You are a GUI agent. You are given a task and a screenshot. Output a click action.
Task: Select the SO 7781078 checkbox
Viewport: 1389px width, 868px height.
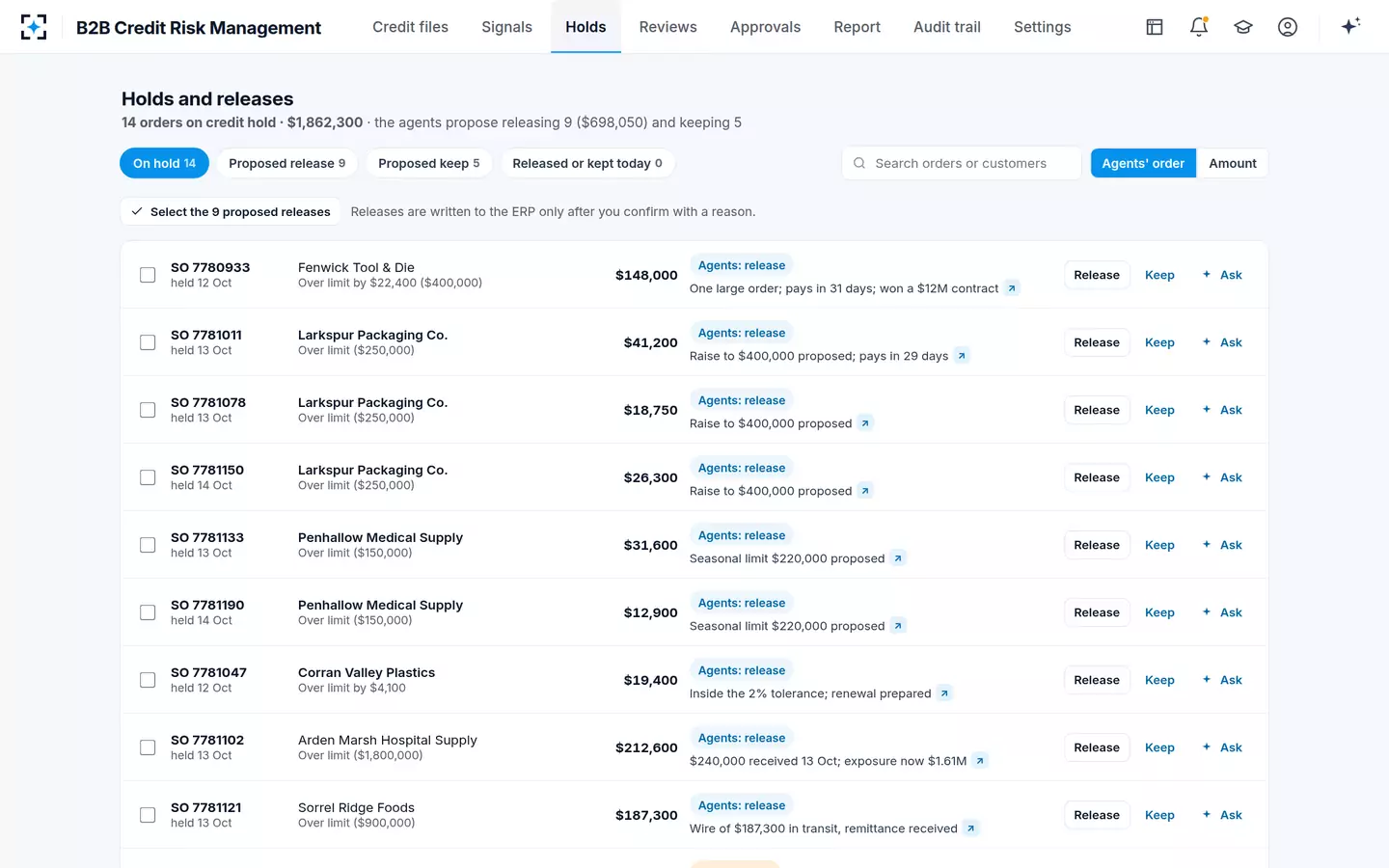[x=148, y=410]
